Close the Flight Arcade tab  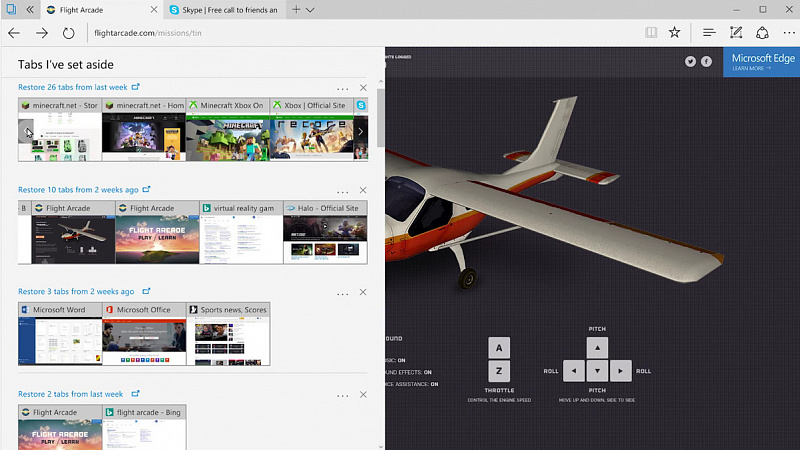154,10
